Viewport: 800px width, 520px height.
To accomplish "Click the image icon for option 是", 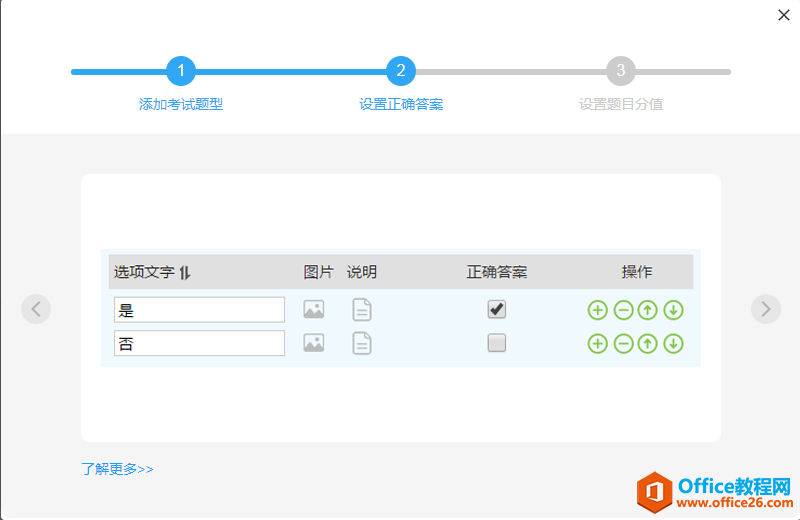I will [x=314, y=310].
